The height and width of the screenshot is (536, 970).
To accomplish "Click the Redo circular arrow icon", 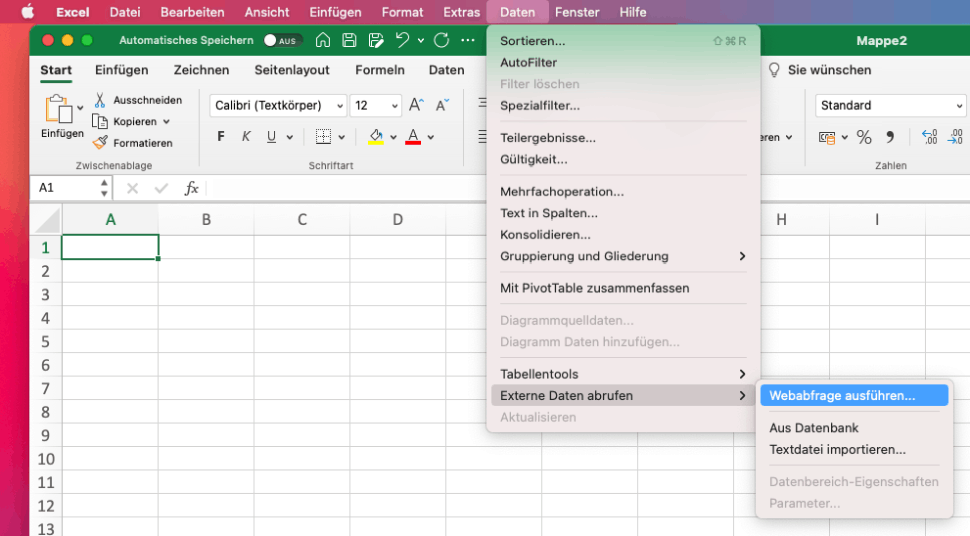I will point(441,40).
